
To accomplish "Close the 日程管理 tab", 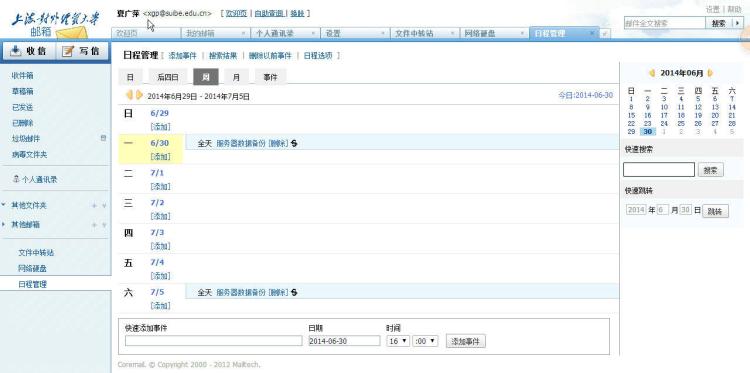I will coord(592,33).
